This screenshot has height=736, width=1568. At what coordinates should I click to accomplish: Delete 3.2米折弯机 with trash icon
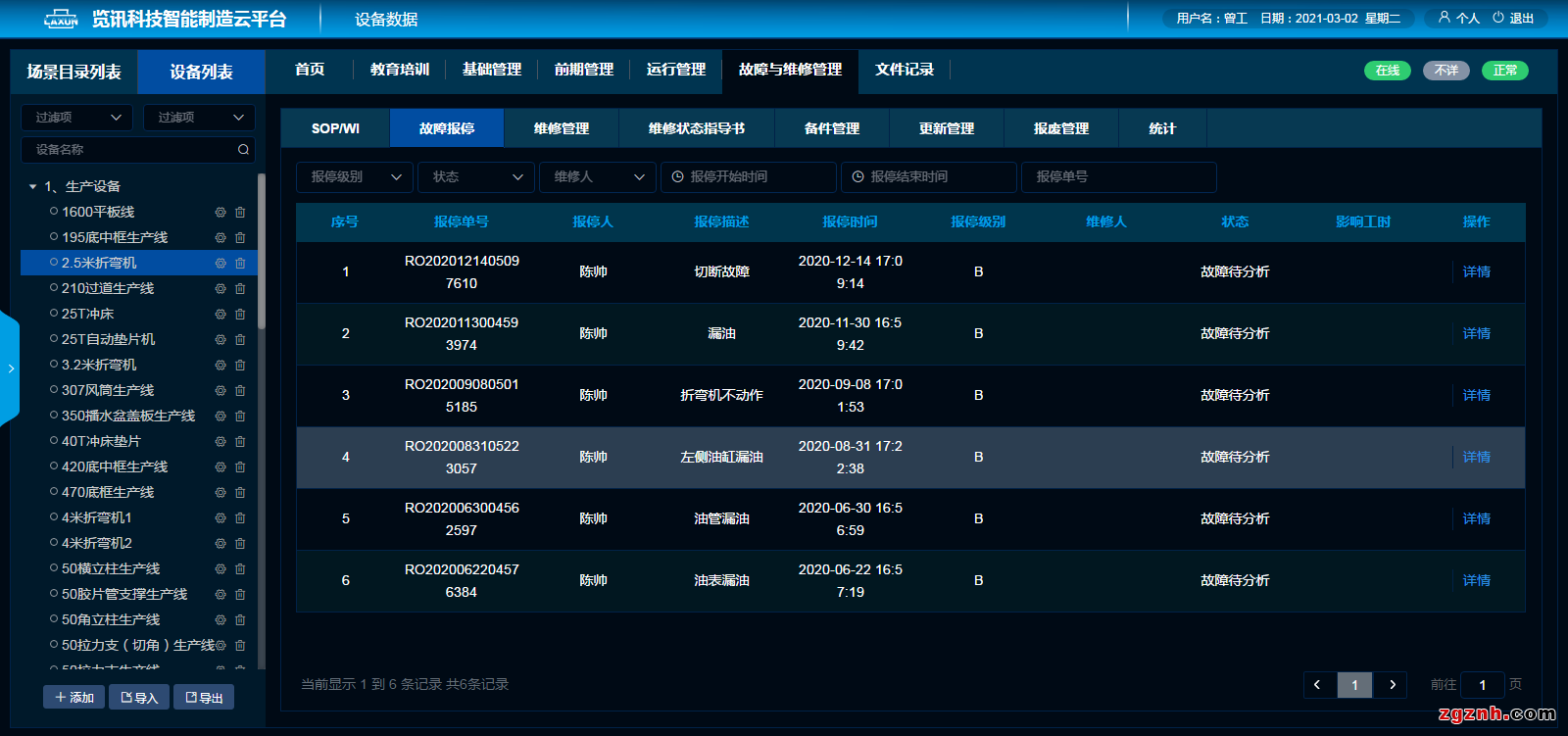(x=240, y=365)
